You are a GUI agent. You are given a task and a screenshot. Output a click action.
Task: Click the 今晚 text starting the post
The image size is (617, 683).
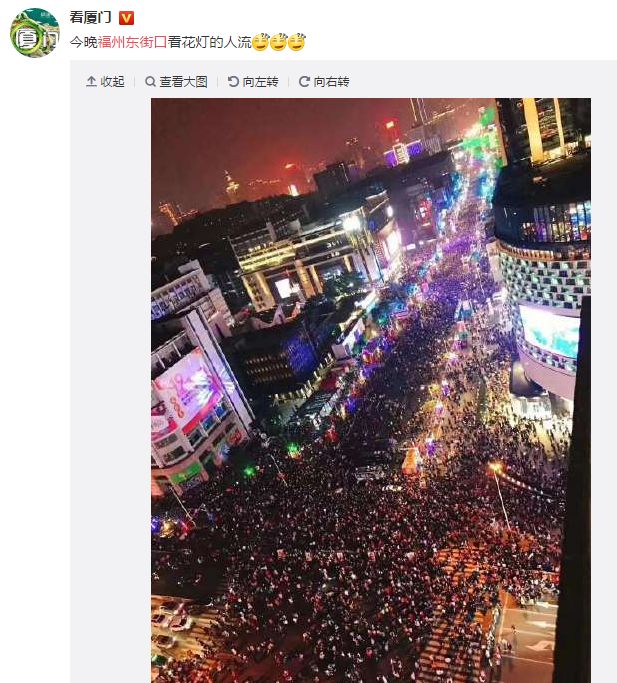(x=84, y=42)
